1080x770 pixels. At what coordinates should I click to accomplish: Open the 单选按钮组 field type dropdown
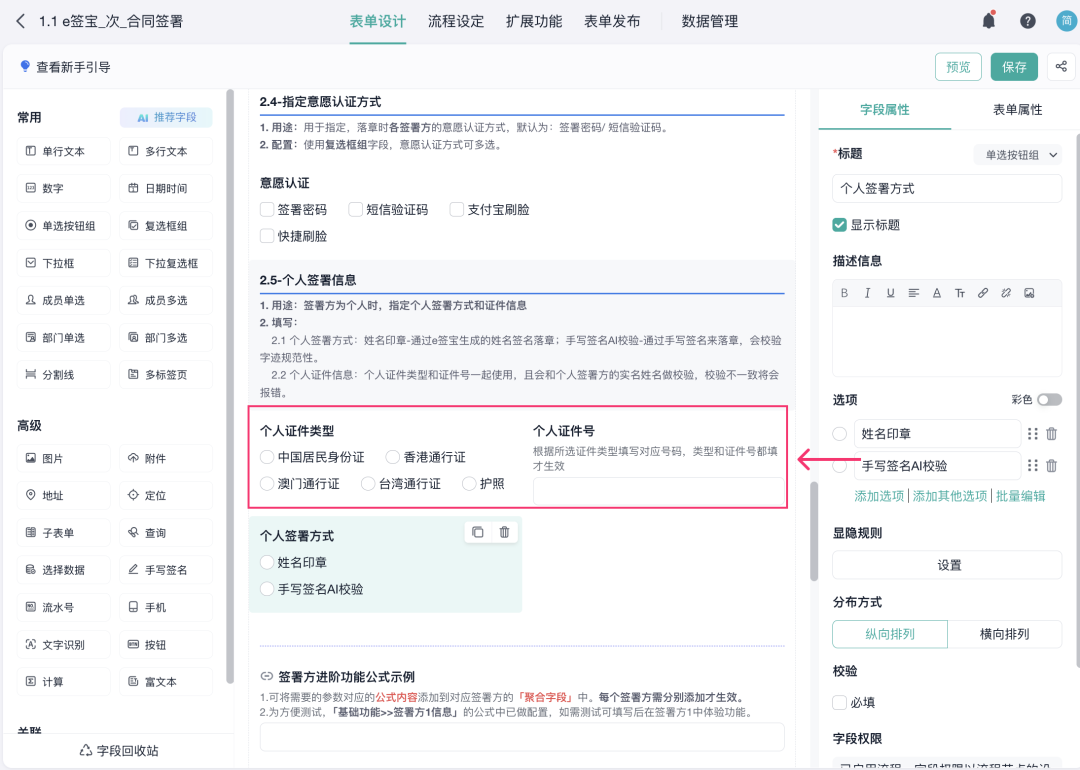point(1018,155)
